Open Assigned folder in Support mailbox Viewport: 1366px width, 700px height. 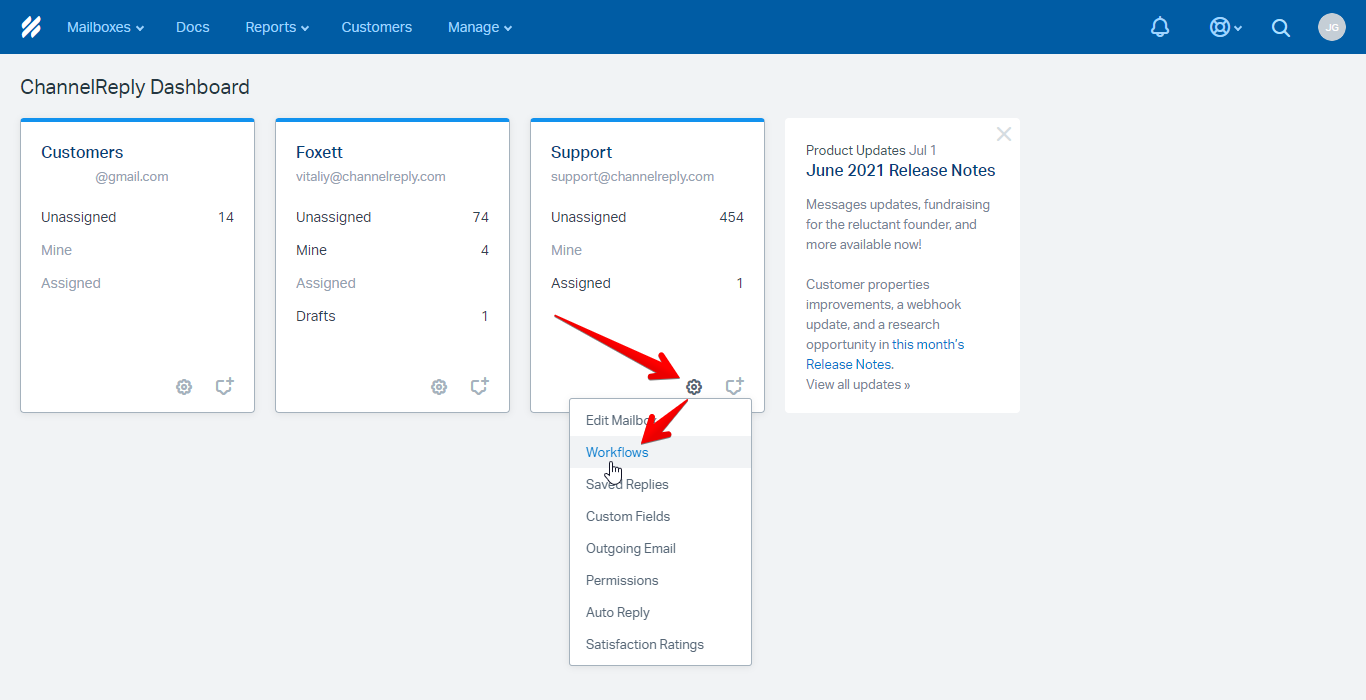coord(647,283)
